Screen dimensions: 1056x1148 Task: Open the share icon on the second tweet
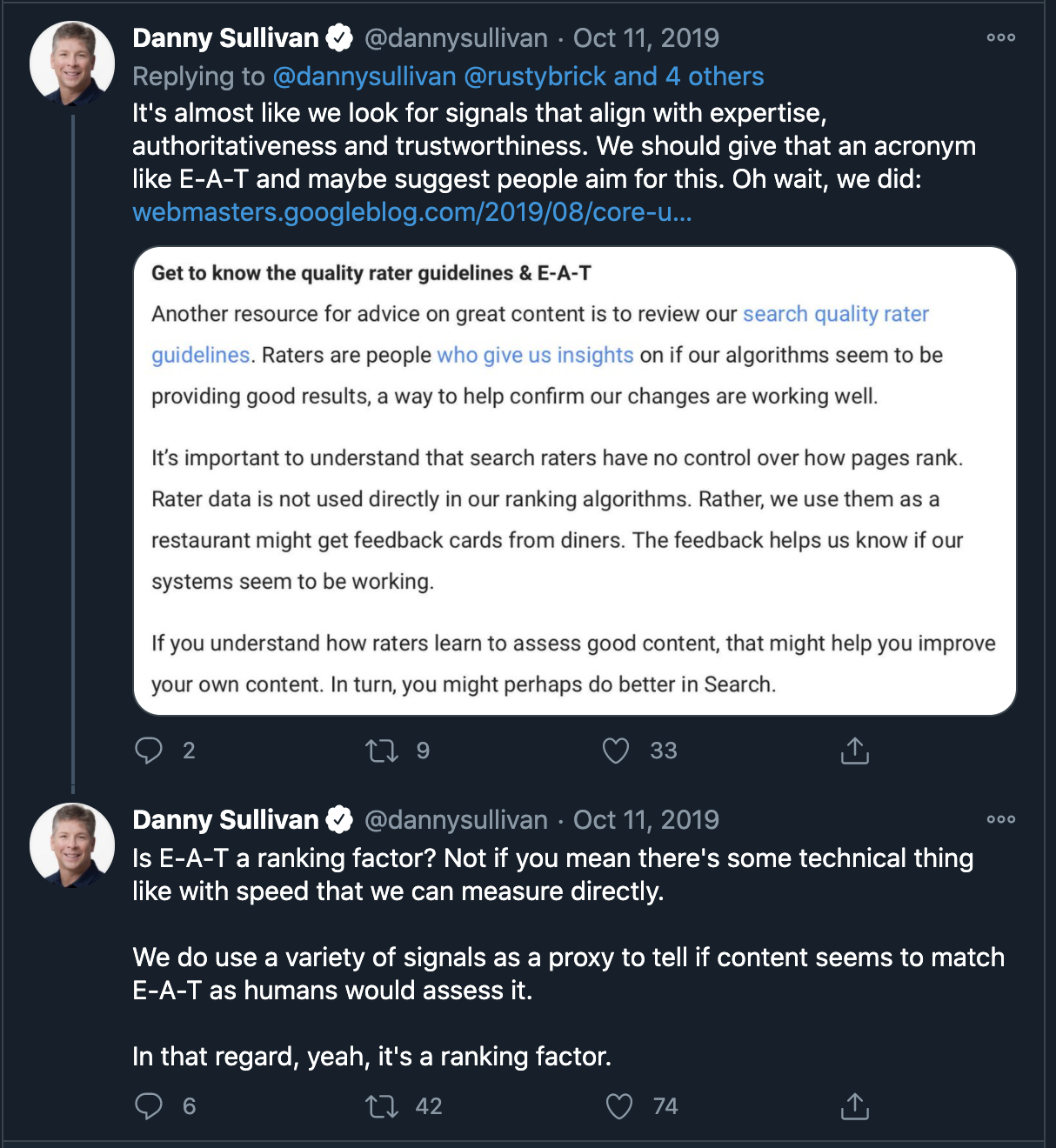tap(857, 1105)
